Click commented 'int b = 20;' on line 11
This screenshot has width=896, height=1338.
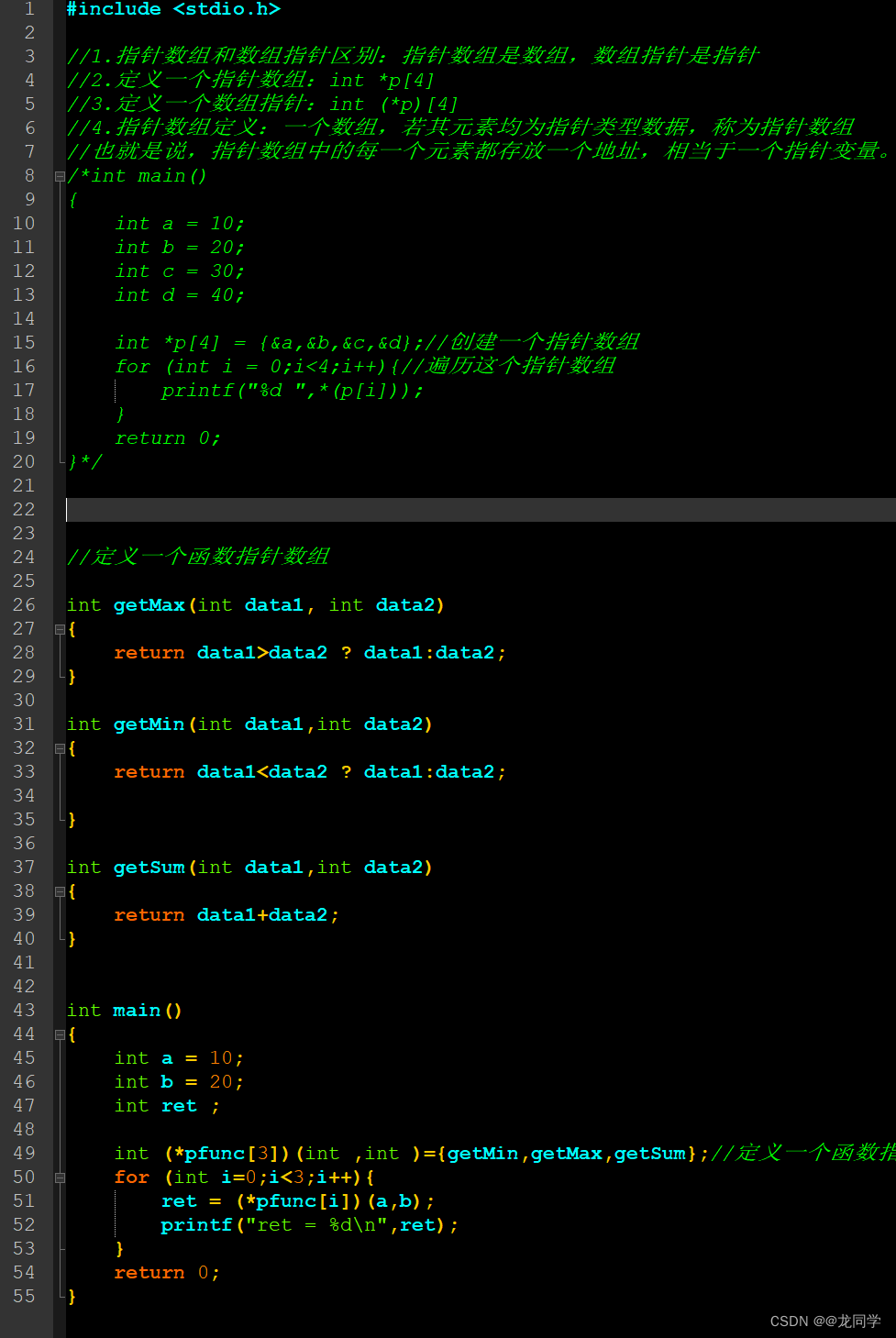[180, 248]
